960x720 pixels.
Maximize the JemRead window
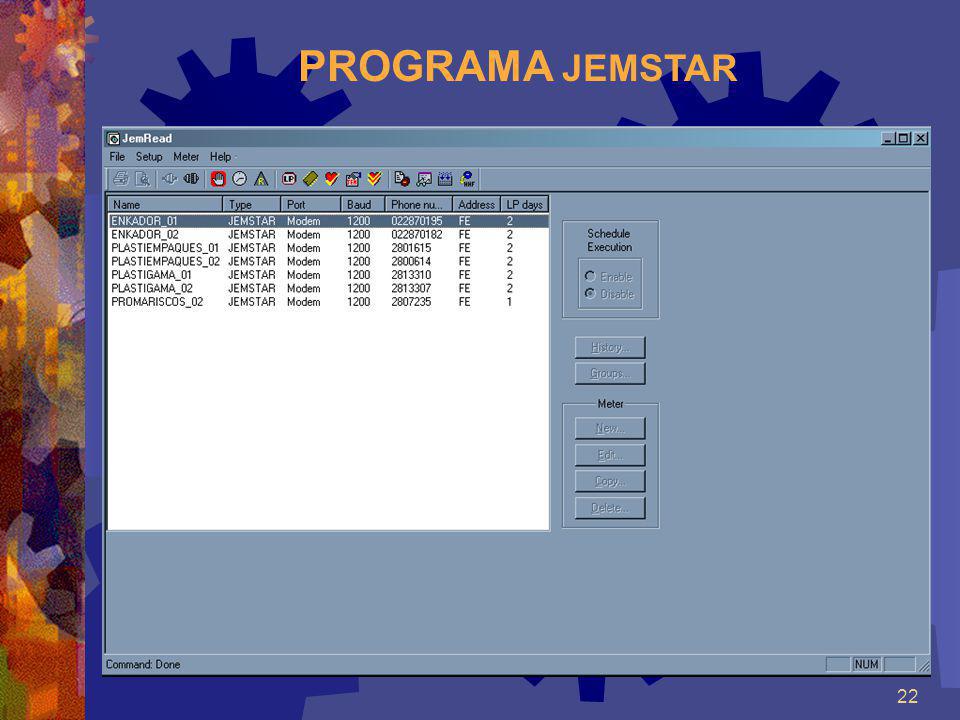click(903, 138)
